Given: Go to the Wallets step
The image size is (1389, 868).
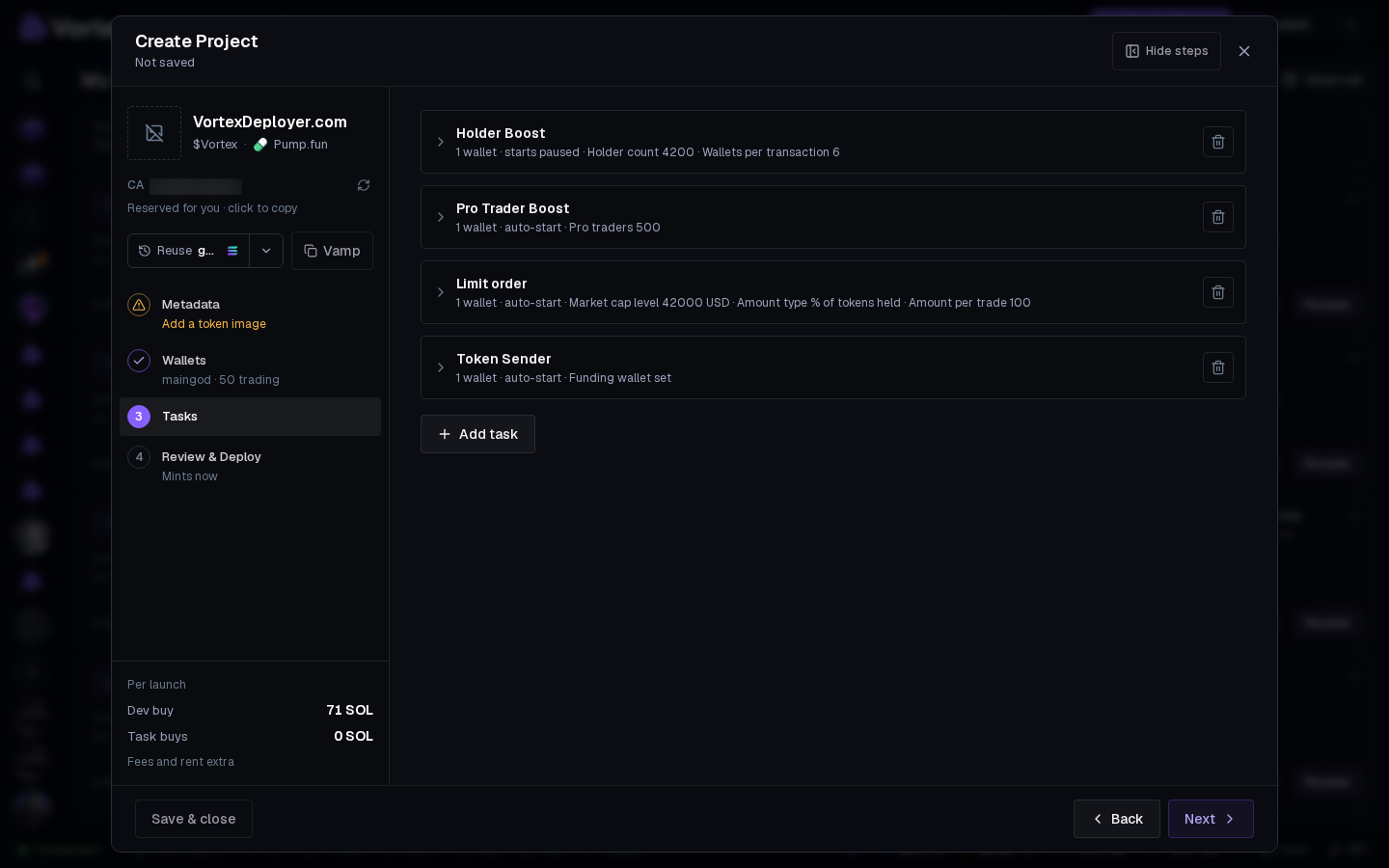Looking at the screenshot, I should click(250, 369).
